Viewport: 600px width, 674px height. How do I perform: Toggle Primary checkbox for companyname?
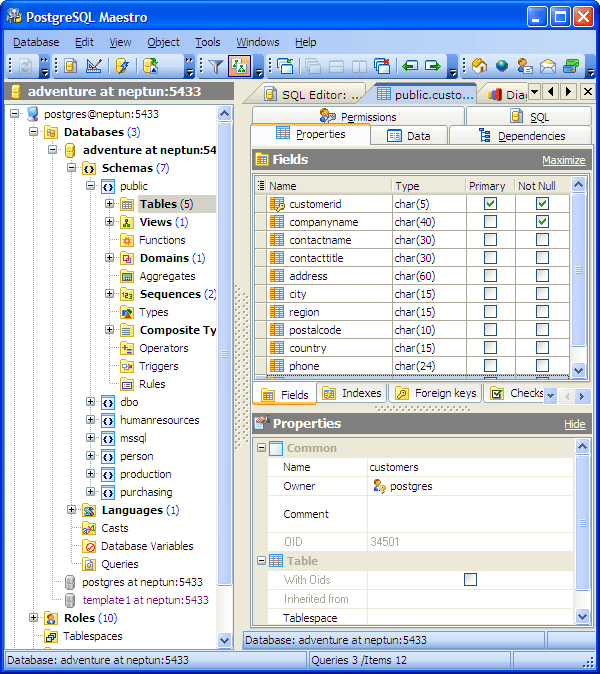coord(490,222)
